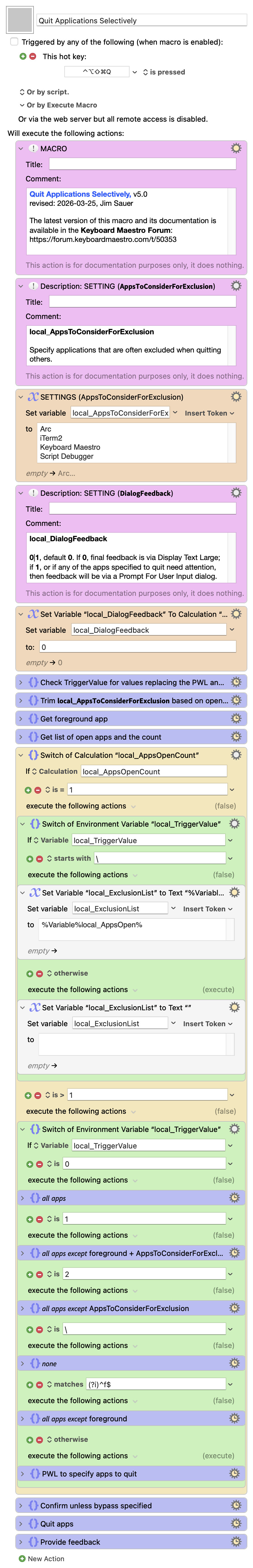Expand Confirm unless bypass specified action

21,1505
